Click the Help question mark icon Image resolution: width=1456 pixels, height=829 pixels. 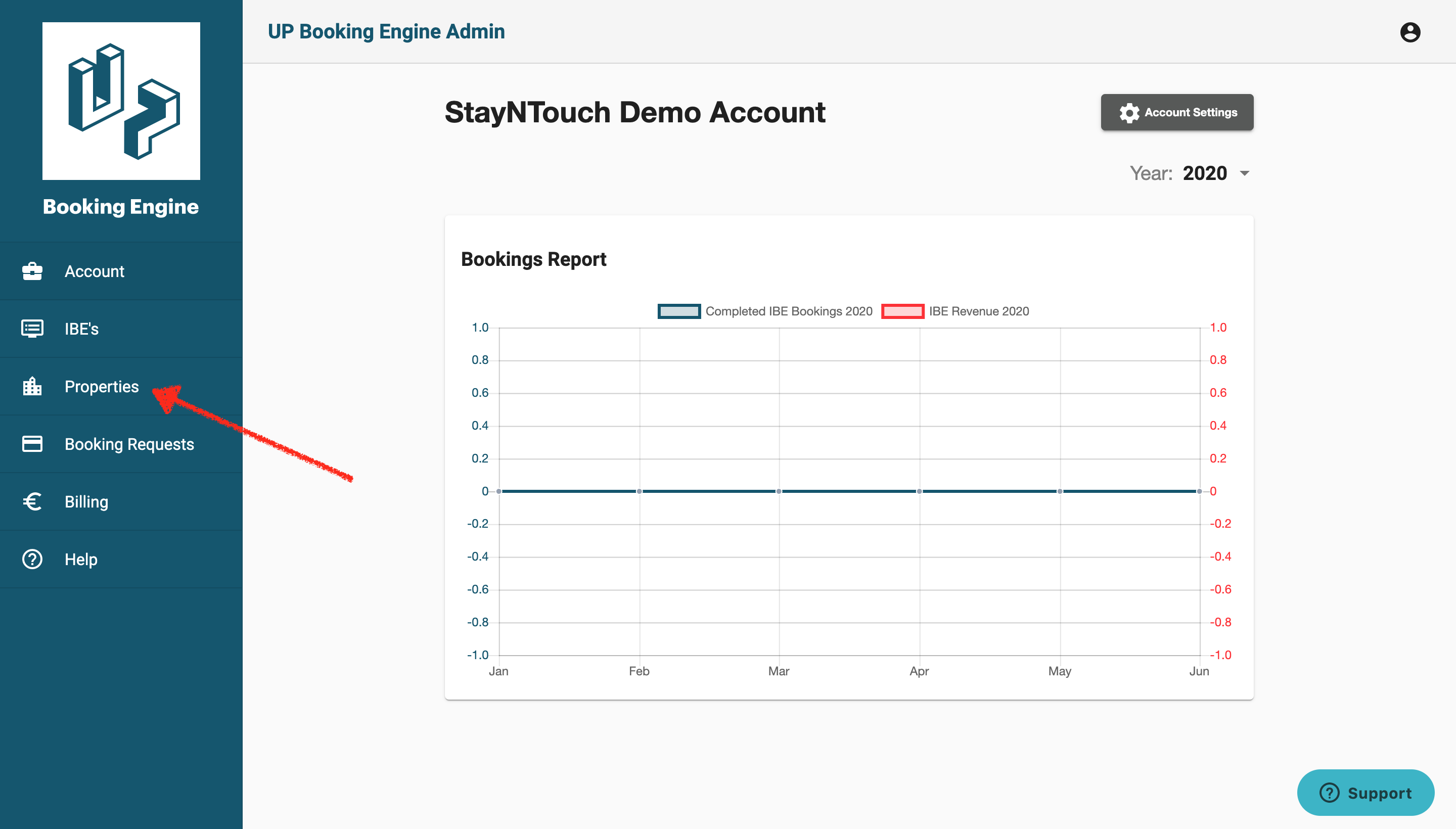pos(32,559)
